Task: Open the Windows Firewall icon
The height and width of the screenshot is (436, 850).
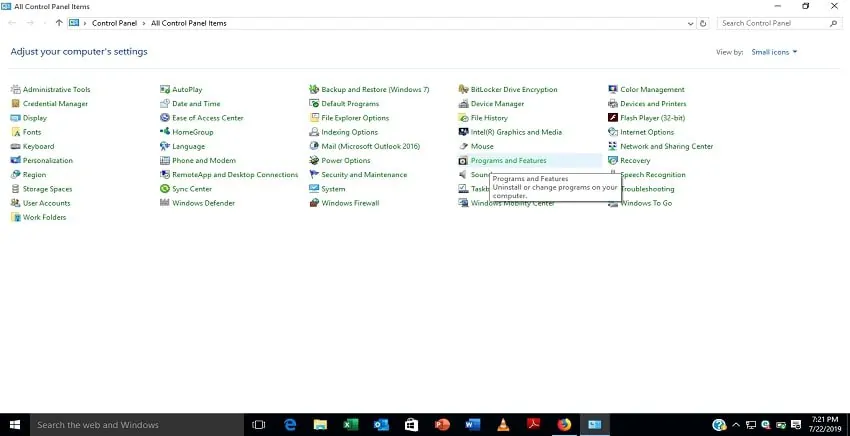Action: point(314,203)
